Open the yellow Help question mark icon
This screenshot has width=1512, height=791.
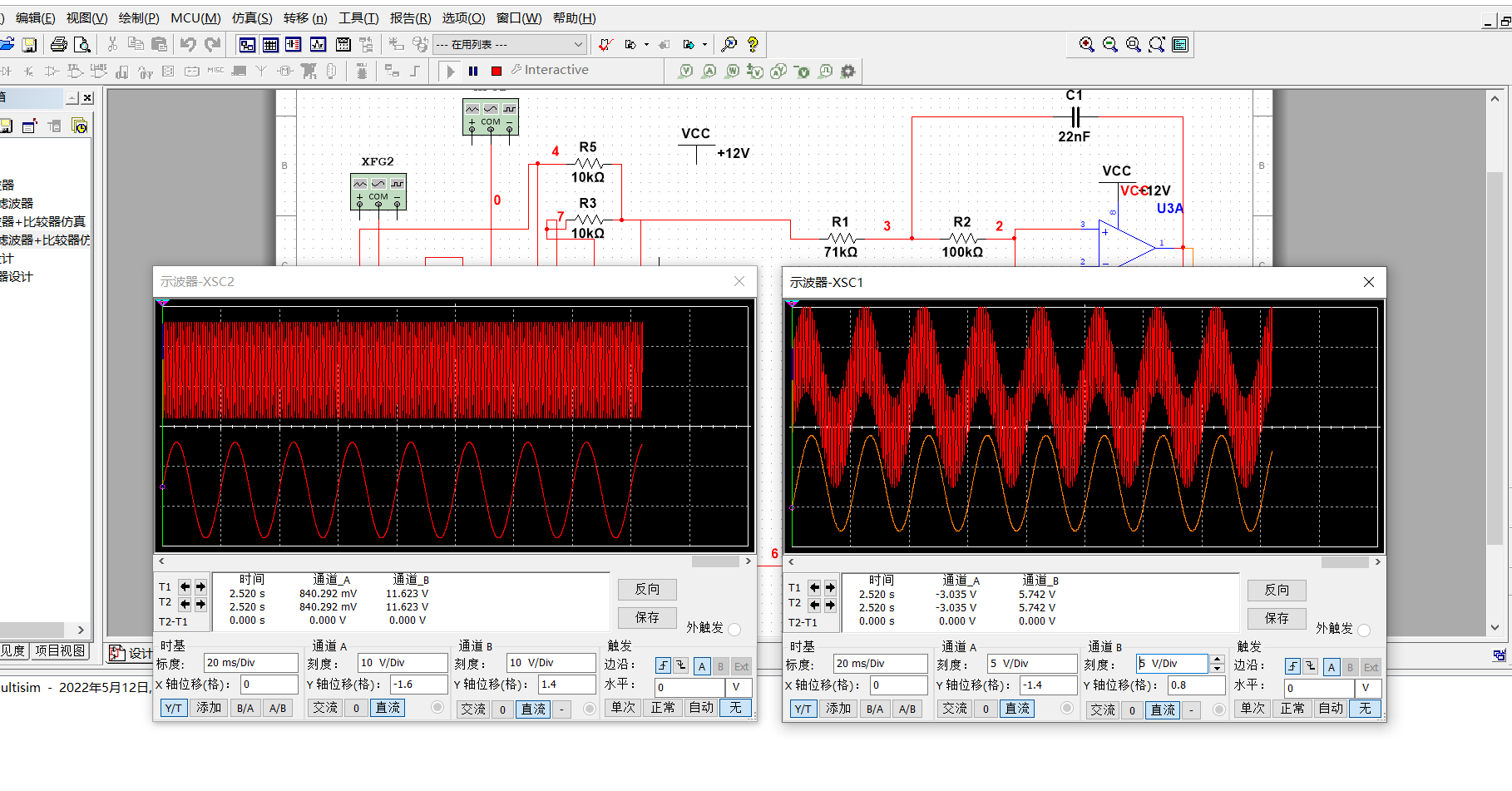tap(753, 44)
